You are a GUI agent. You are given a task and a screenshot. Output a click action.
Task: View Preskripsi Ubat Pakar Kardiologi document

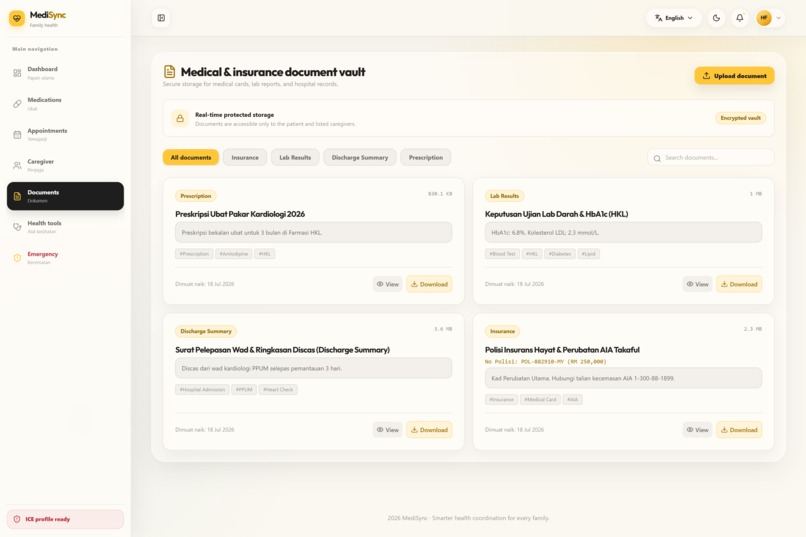388,284
